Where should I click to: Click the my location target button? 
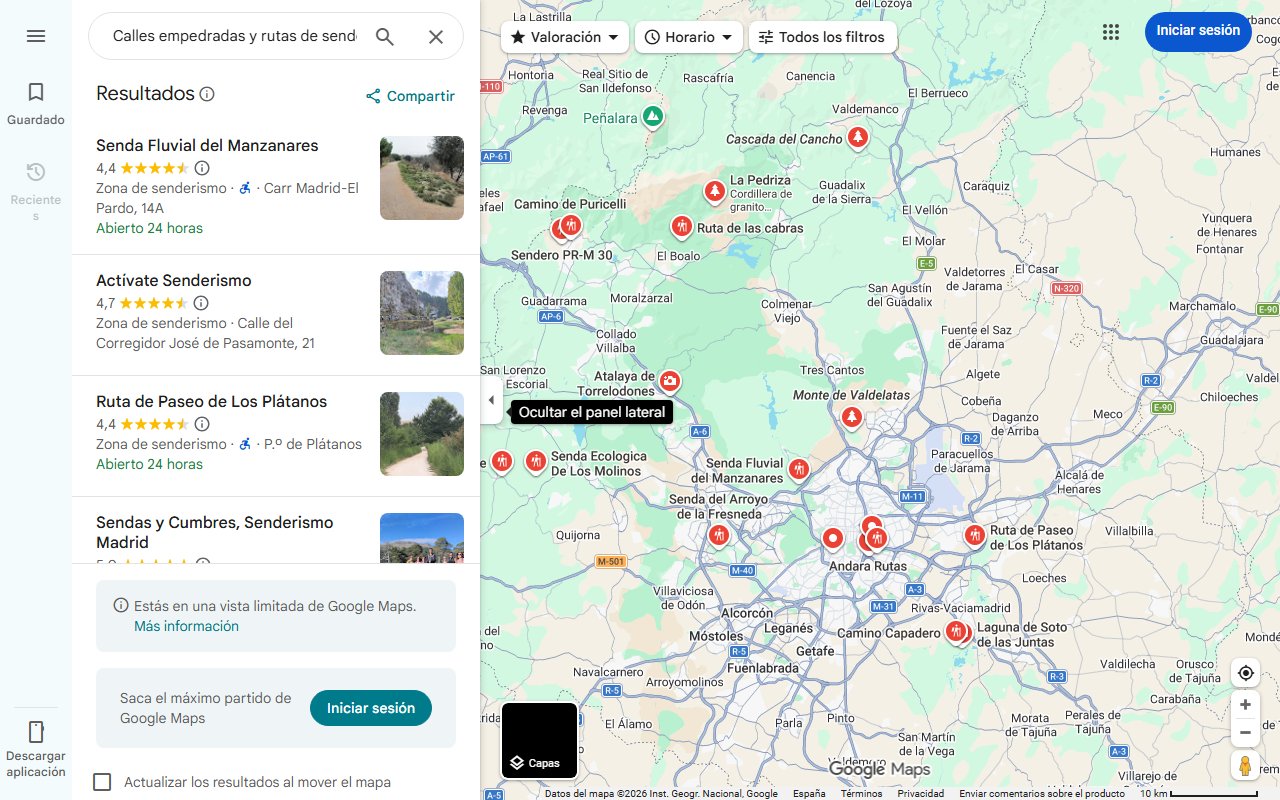[x=1245, y=673]
